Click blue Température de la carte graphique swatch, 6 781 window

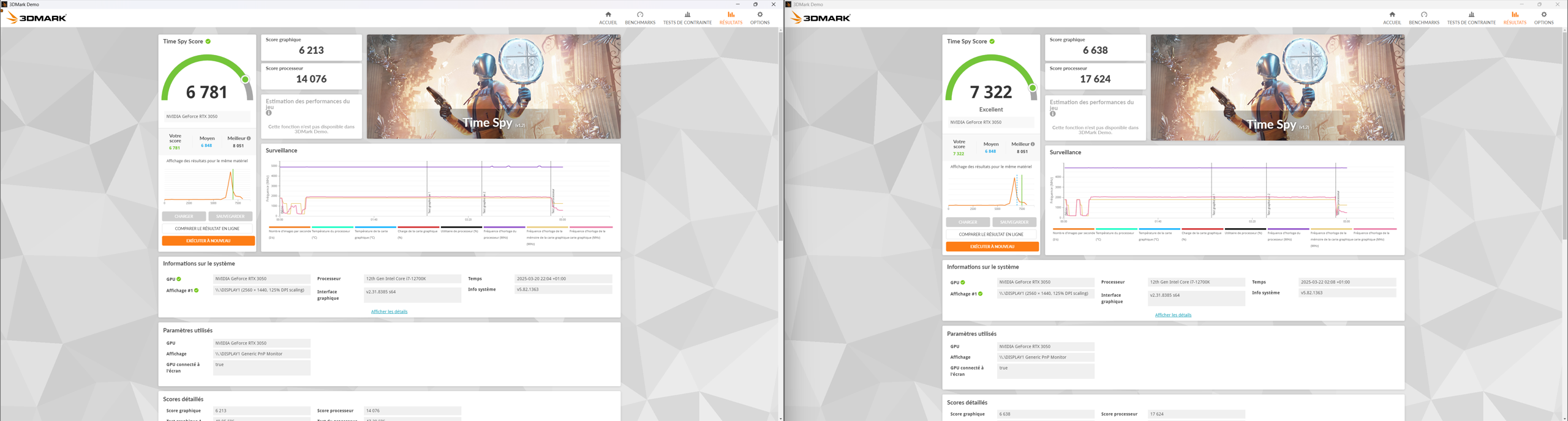click(375, 227)
